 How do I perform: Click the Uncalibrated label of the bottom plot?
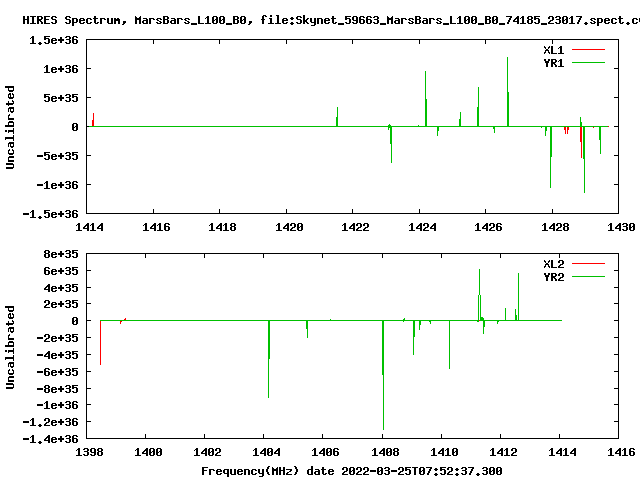point(10,347)
